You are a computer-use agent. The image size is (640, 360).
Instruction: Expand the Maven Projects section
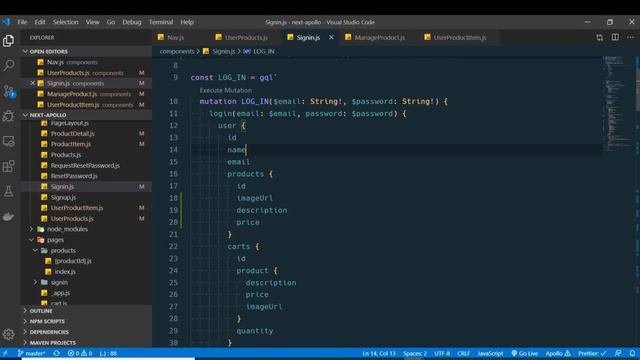click(x=52, y=343)
